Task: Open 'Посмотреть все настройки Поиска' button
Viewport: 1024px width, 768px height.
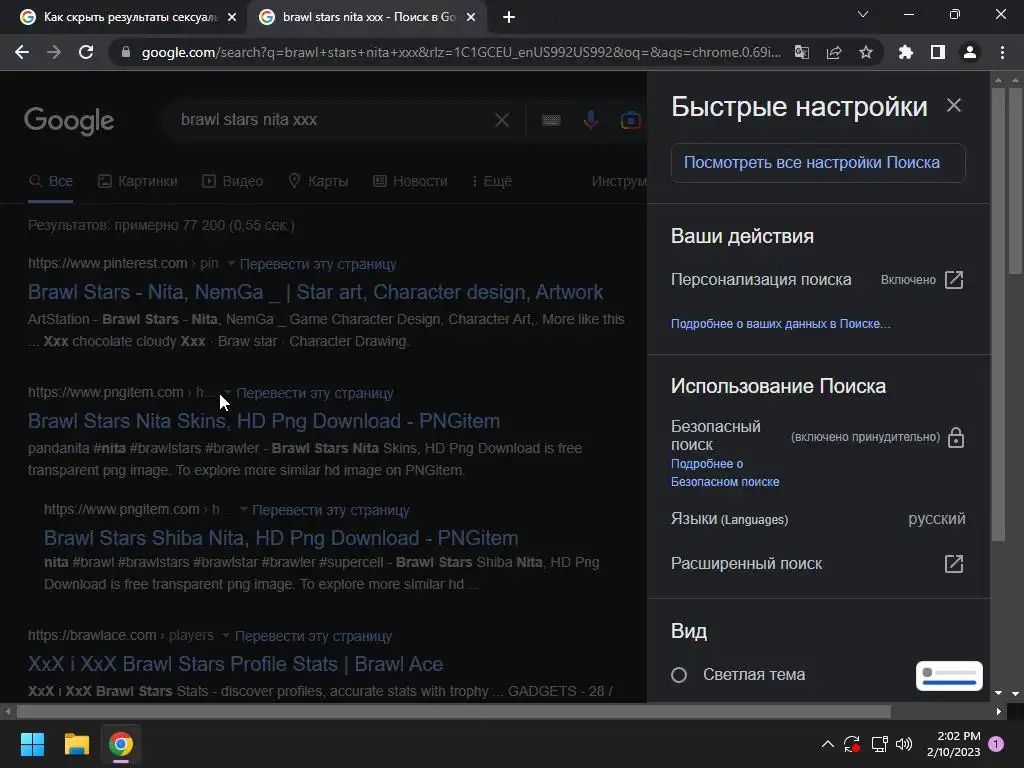Action: pyautogui.click(x=818, y=163)
